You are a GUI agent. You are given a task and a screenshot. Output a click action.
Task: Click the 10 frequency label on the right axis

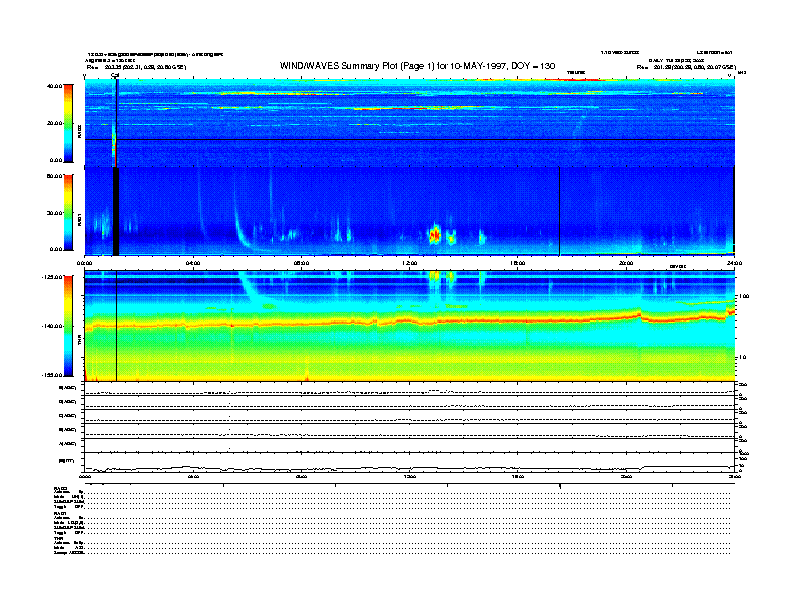tap(742, 357)
